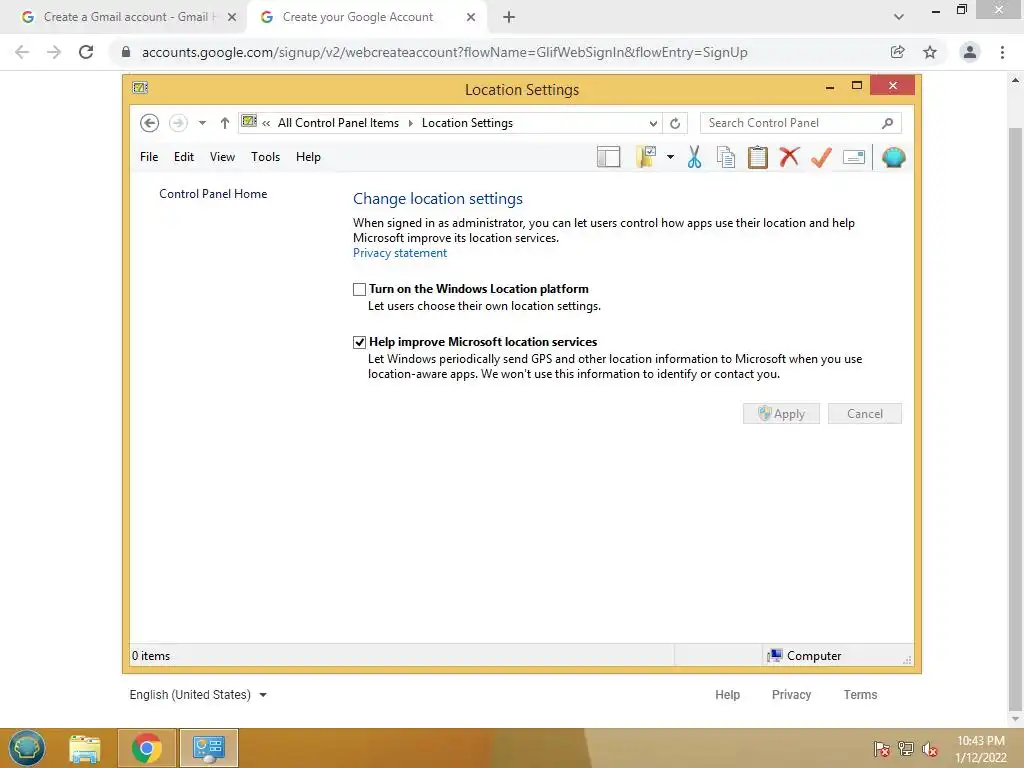Open the File menu
This screenshot has height=768, width=1024.
[149, 157]
